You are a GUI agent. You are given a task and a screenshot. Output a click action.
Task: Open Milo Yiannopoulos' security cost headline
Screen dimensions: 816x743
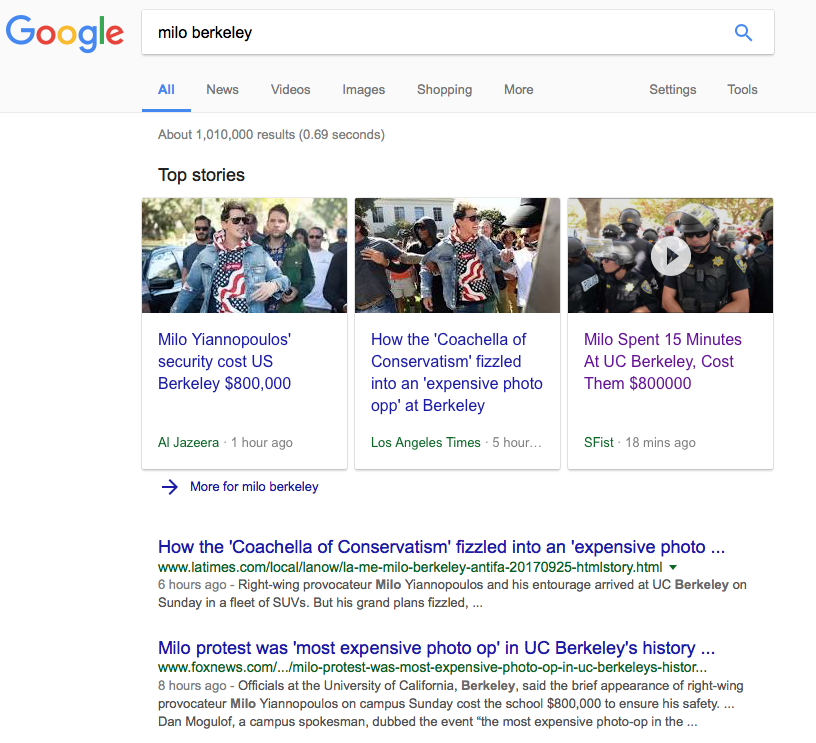pyautogui.click(x=224, y=362)
